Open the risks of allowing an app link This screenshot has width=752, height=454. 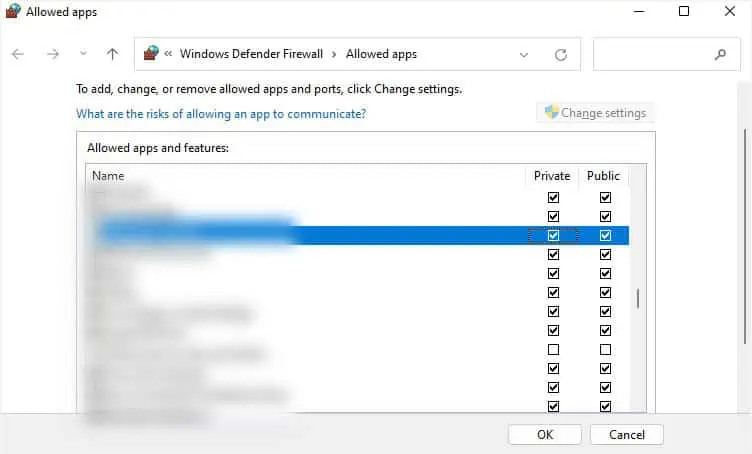click(221, 114)
